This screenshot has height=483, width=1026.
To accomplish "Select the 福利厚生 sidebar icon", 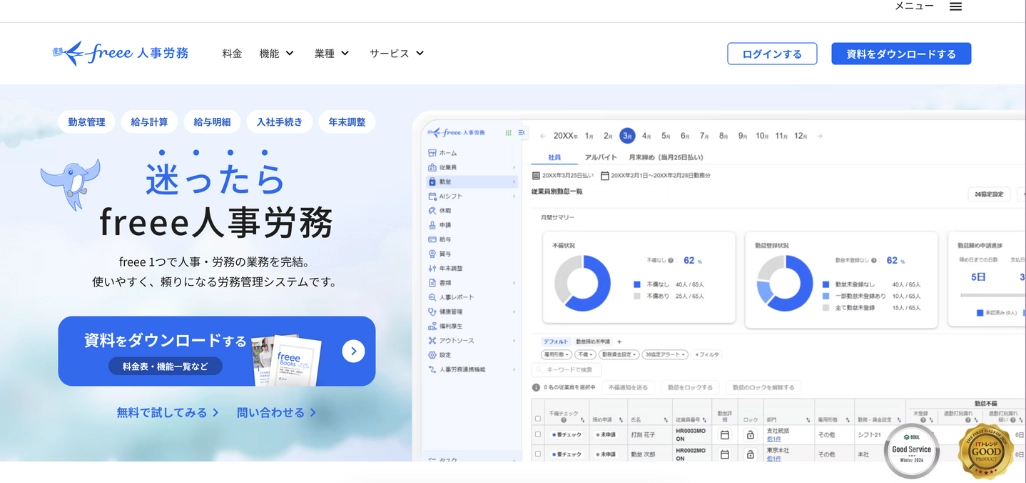I will [432, 326].
